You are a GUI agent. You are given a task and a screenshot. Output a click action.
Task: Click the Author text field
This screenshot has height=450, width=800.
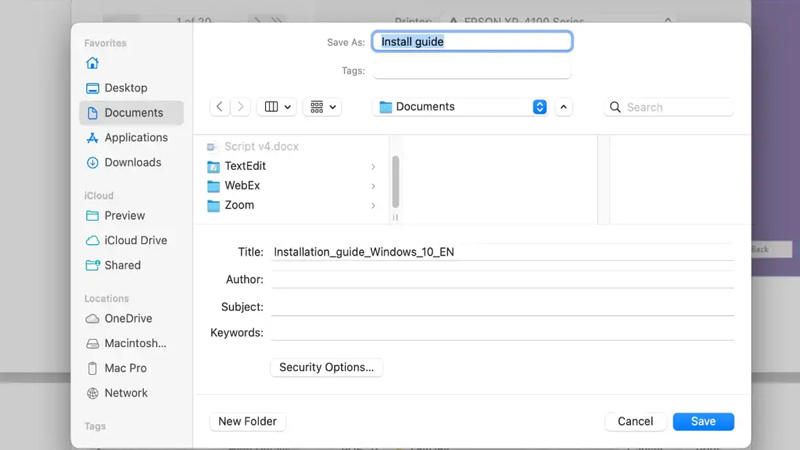point(502,280)
